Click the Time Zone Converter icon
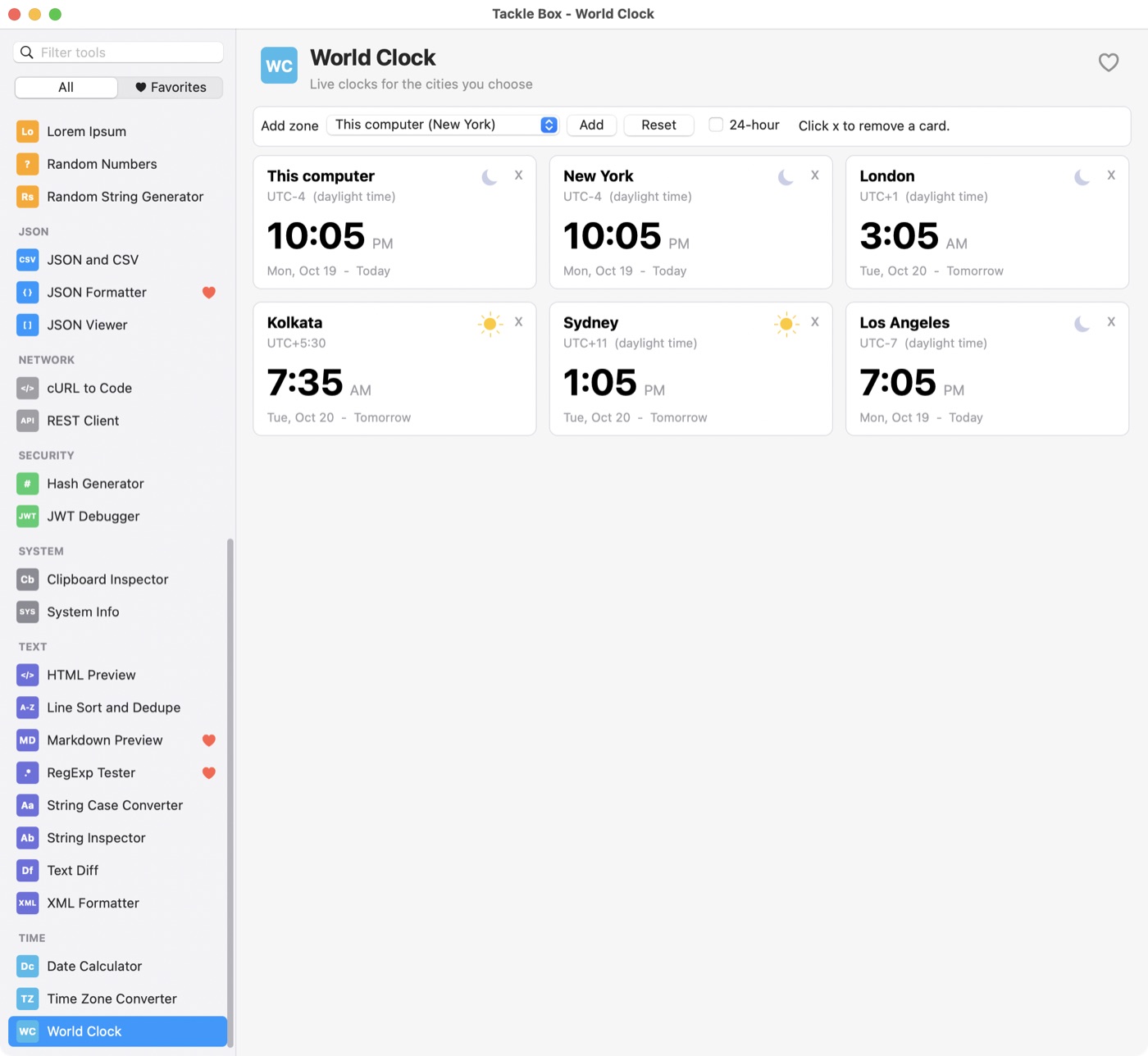The width and height of the screenshot is (1148, 1056). pyautogui.click(x=27, y=999)
